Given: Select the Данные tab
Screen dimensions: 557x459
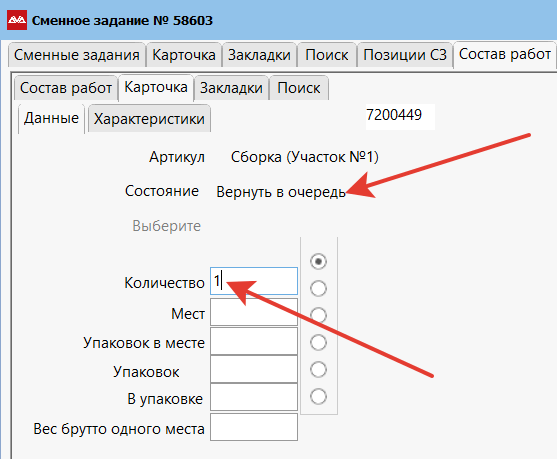Looking at the screenshot, I should point(51,118).
